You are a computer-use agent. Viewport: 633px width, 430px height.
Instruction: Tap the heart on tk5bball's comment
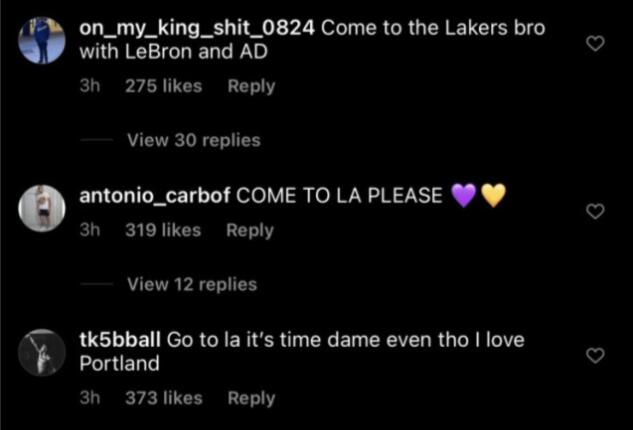[x=595, y=356]
